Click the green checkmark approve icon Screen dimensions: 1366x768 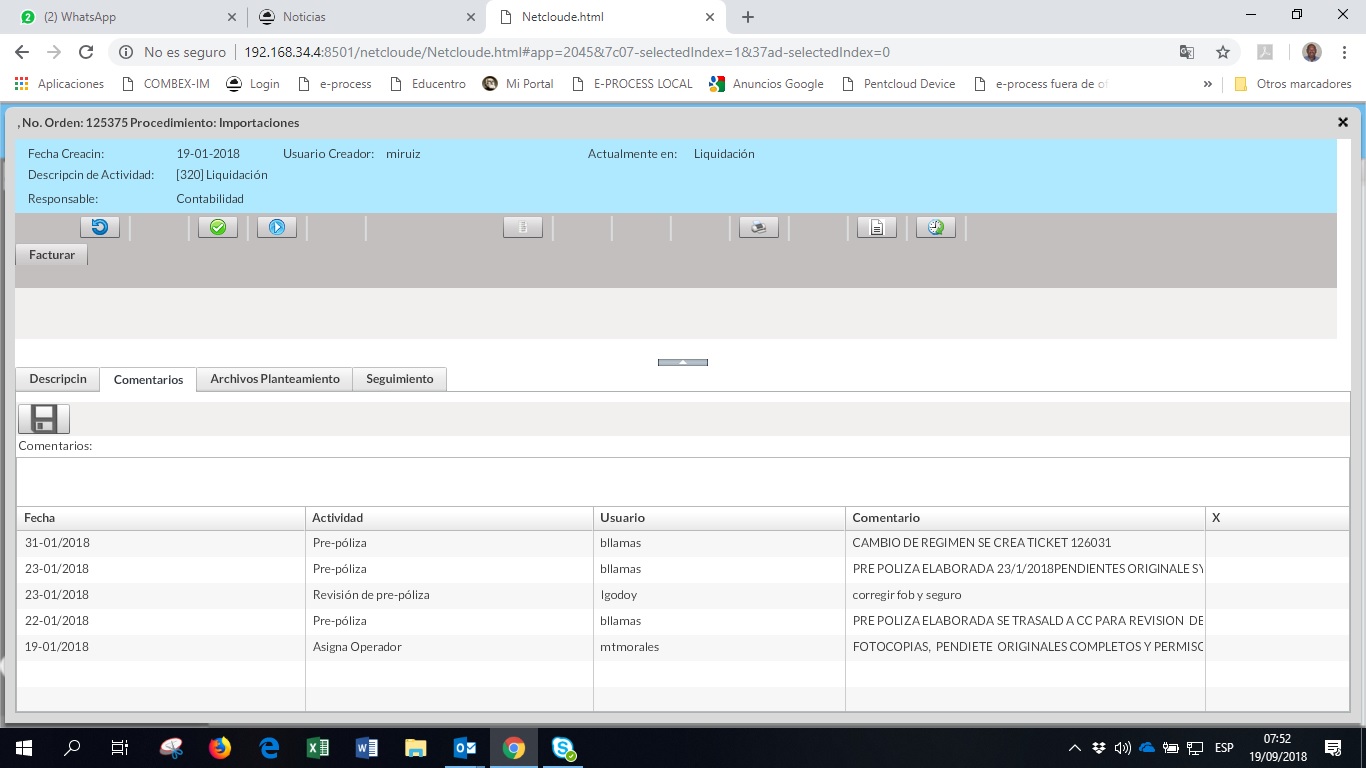tap(218, 227)
